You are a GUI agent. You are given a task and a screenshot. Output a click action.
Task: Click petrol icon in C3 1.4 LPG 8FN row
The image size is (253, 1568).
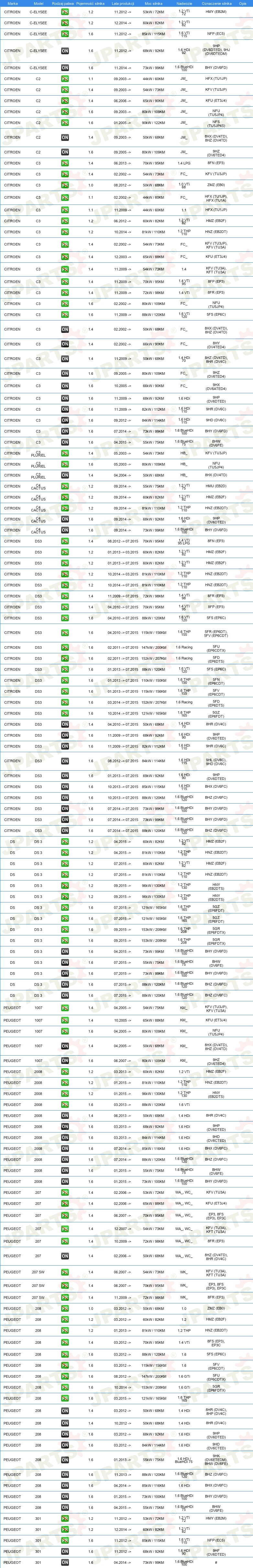coord(65,163)
